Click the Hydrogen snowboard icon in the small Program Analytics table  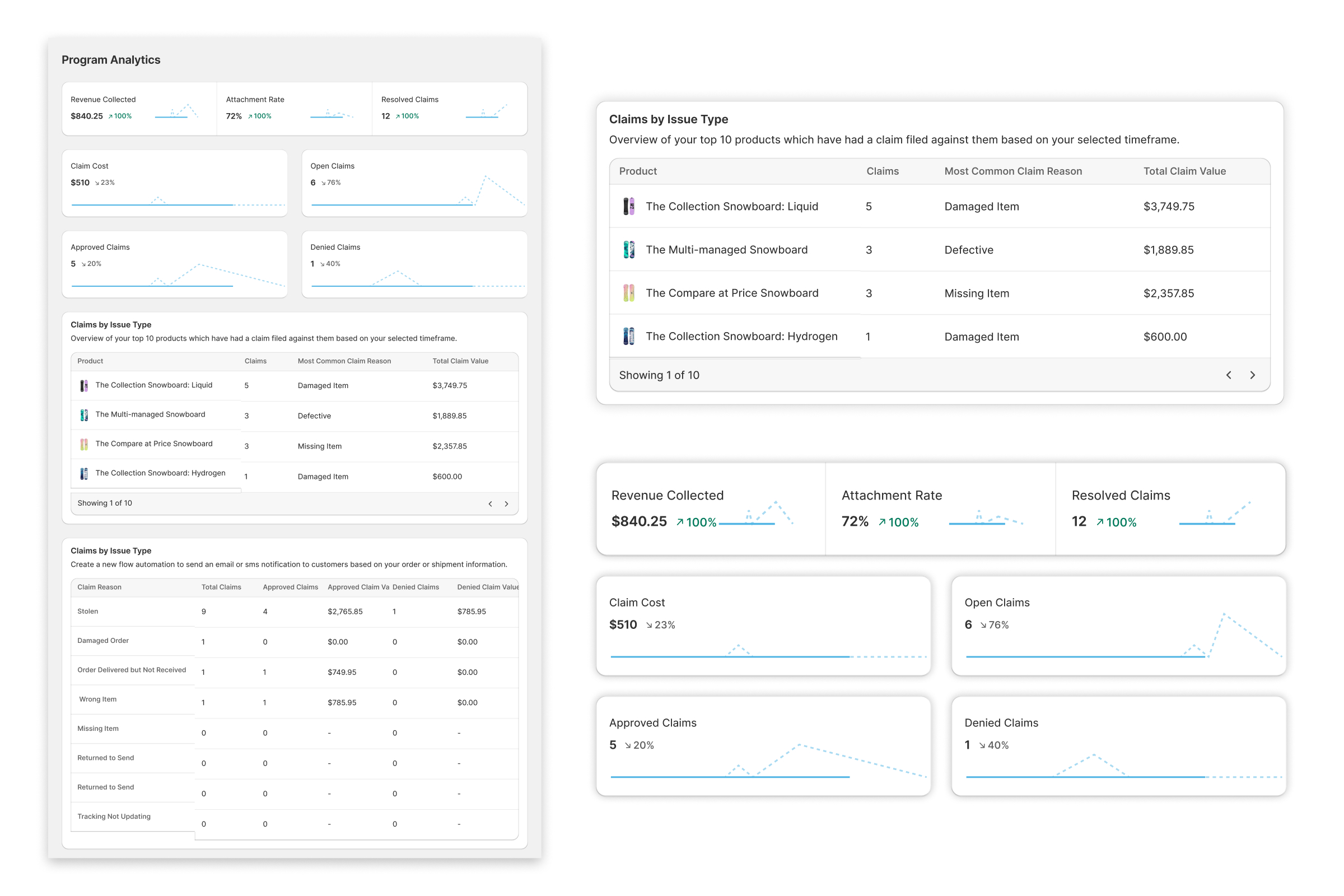[x=84, y=473]
